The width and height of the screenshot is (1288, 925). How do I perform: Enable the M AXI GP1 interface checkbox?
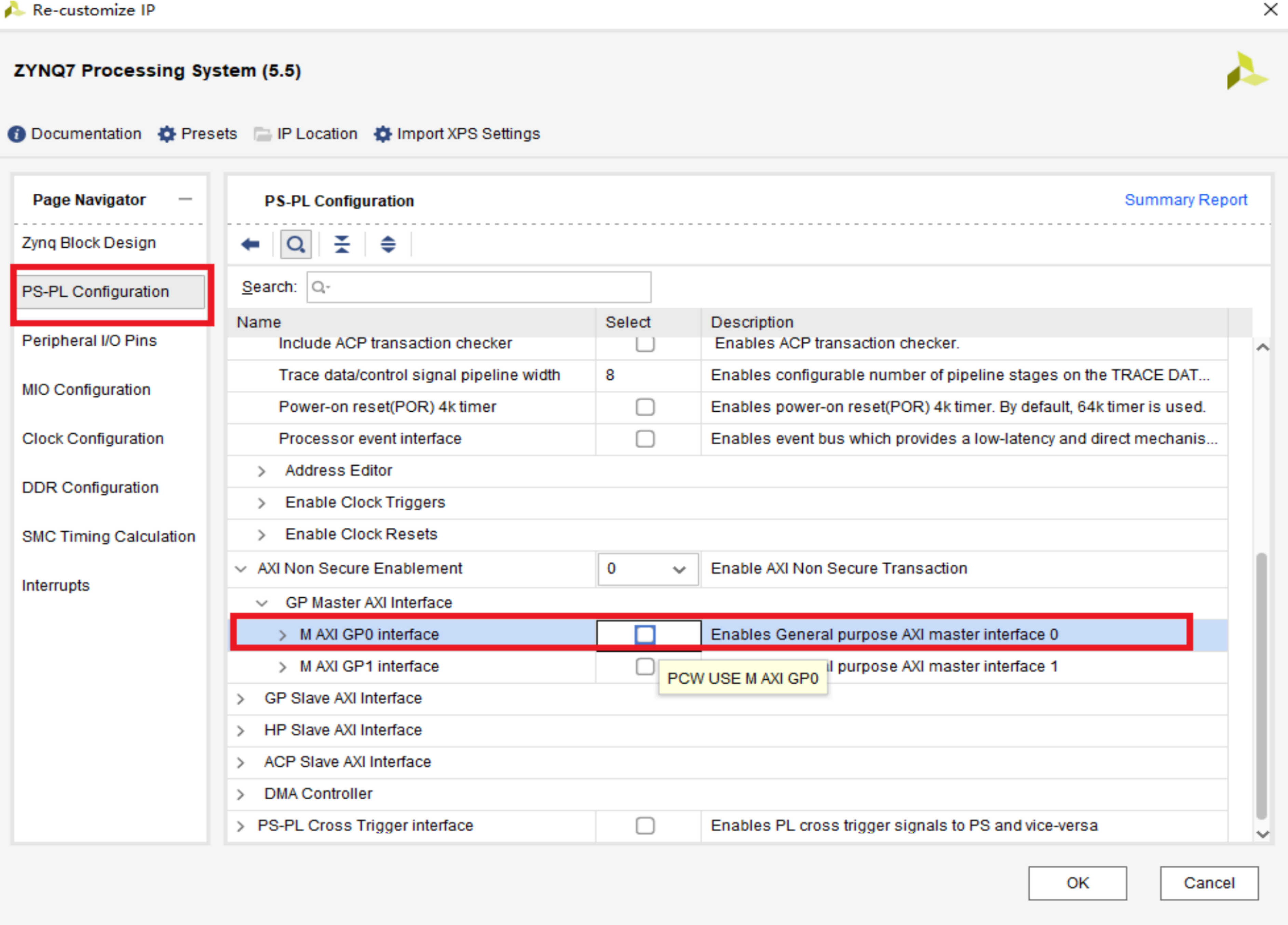(645, 666)
